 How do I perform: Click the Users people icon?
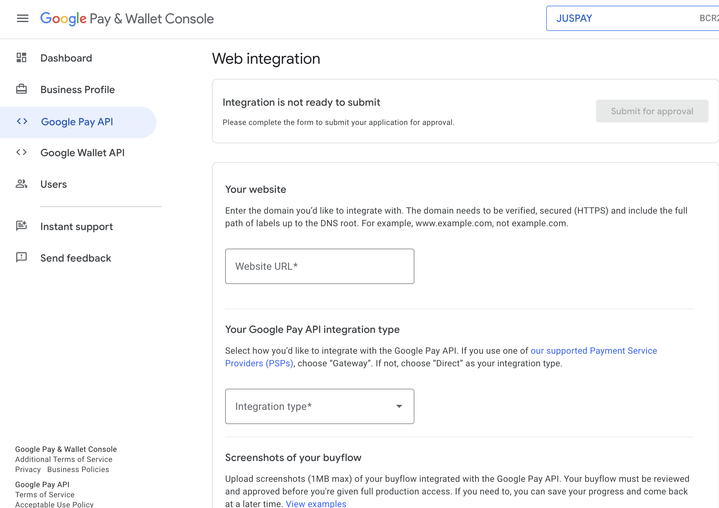[21, 184]
